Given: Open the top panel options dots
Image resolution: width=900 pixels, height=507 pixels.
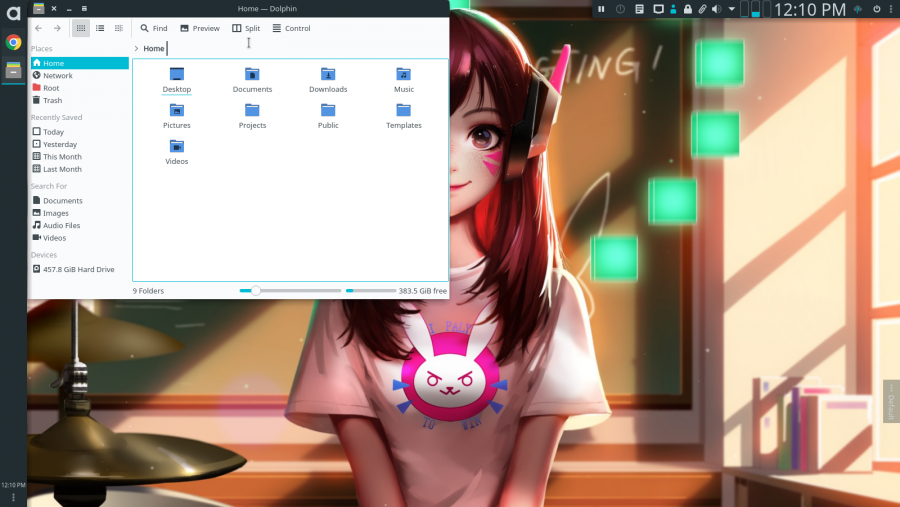Looking at the screenshot, I should tap(891, 9).
